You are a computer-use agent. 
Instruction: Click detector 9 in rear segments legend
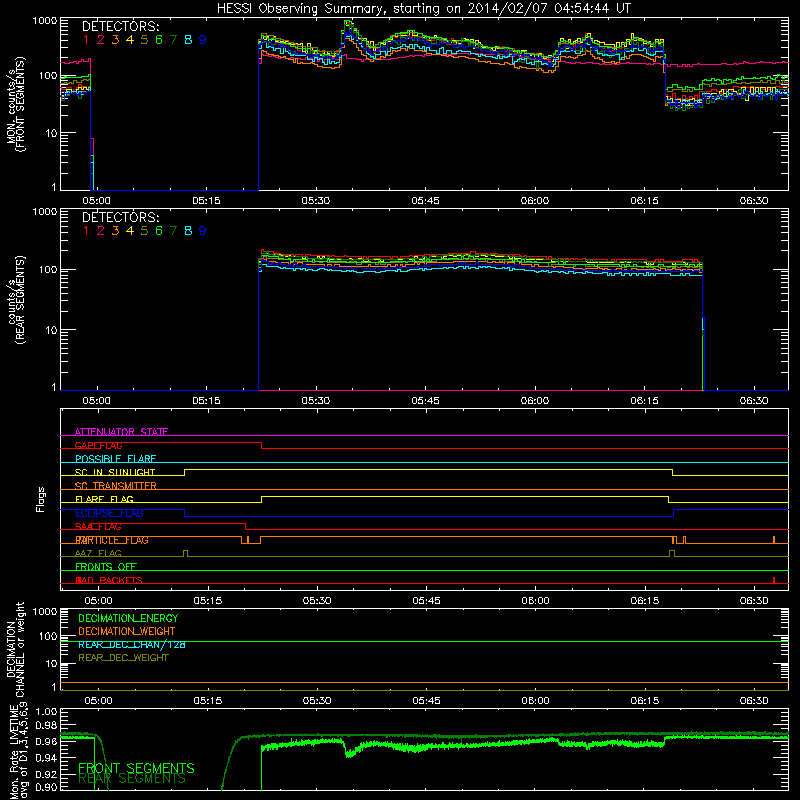[x=203, y=231]
